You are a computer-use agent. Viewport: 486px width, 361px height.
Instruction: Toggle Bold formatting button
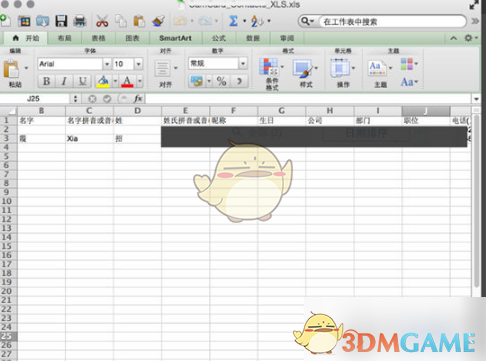(x=47, y=81)
